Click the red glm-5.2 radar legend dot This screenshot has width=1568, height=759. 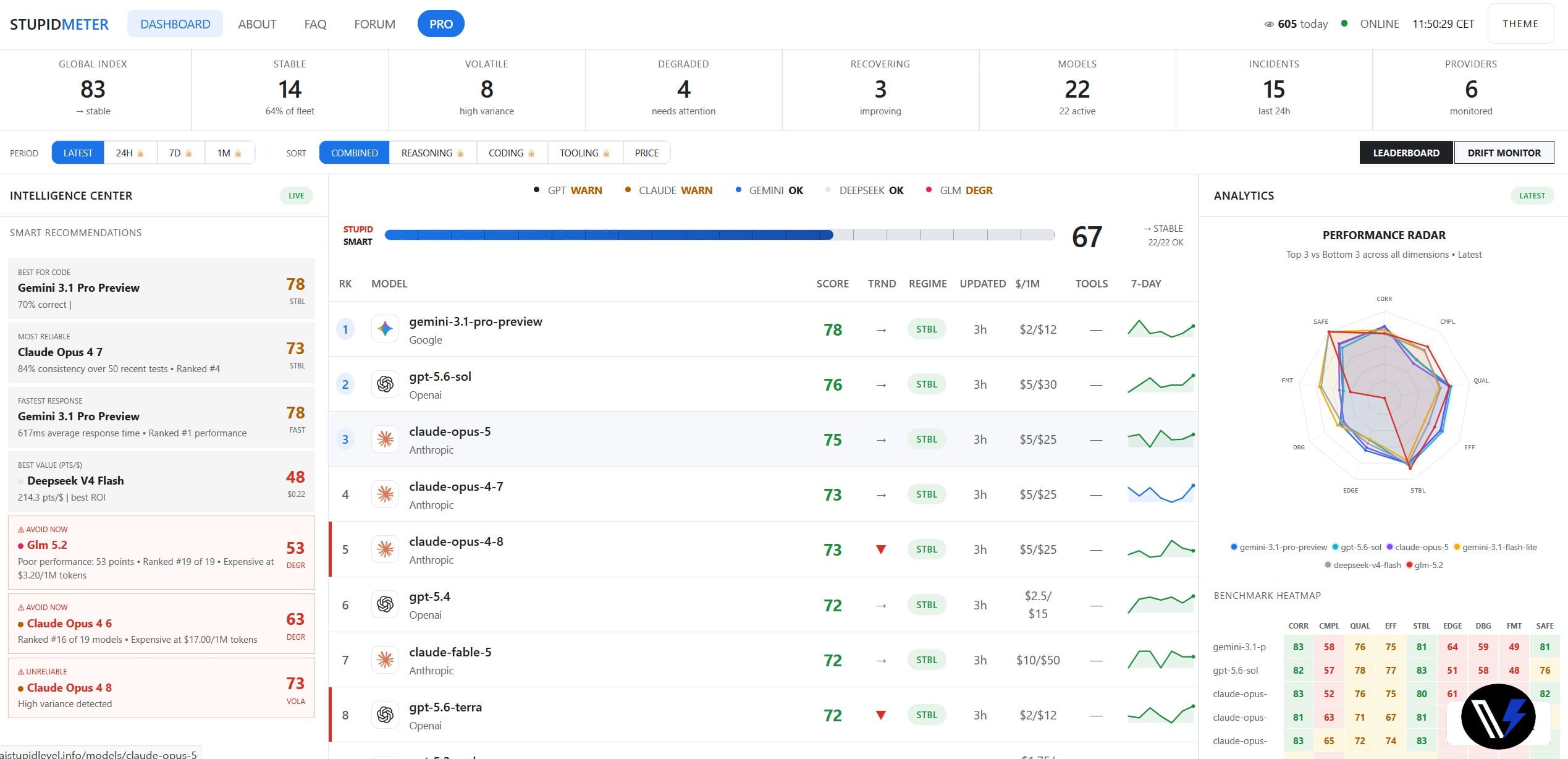[1409, 565]
